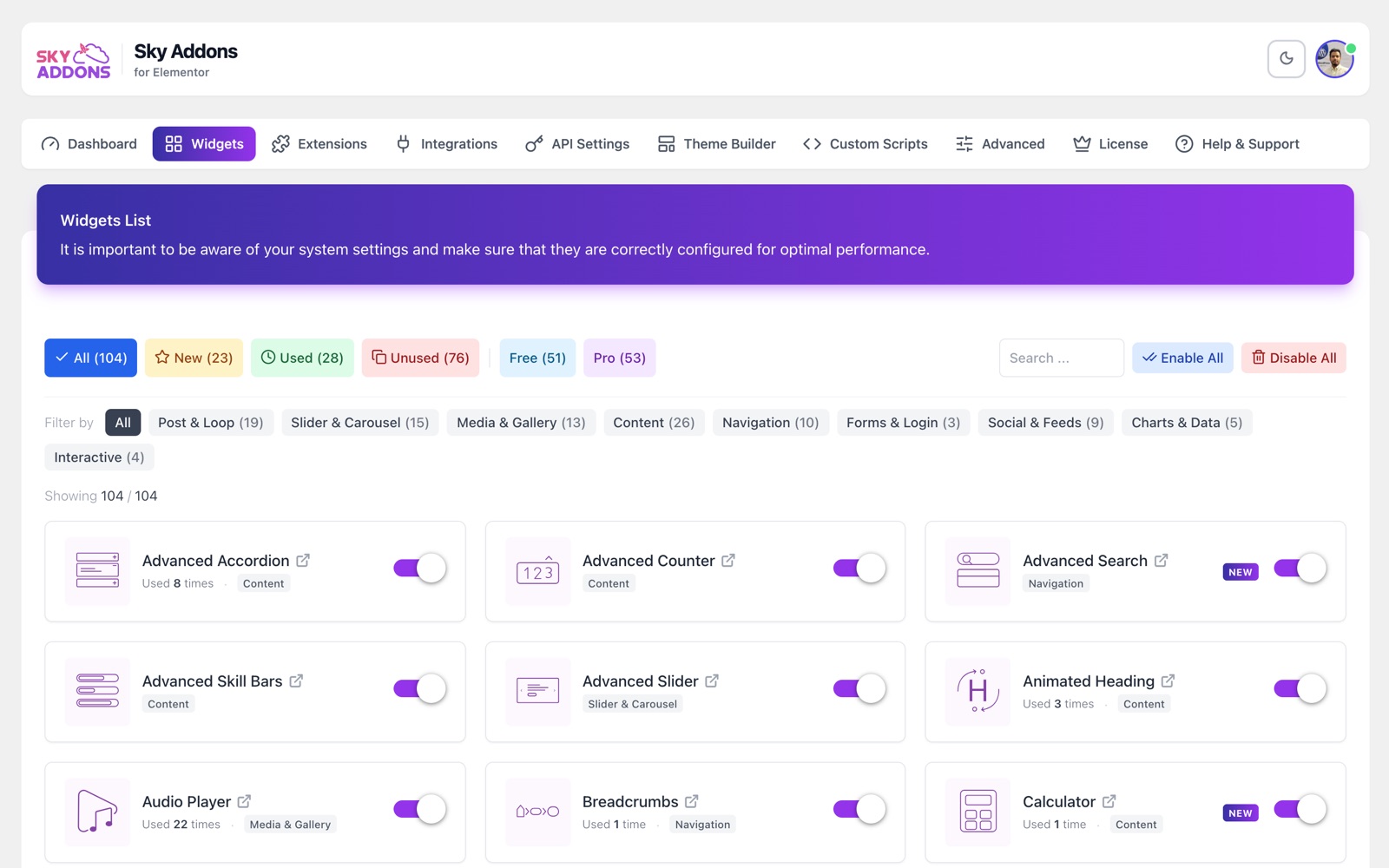Toggle the Advanced Slider widget
This screenshot has width=1389, height=868.
(x=859, y=689)
